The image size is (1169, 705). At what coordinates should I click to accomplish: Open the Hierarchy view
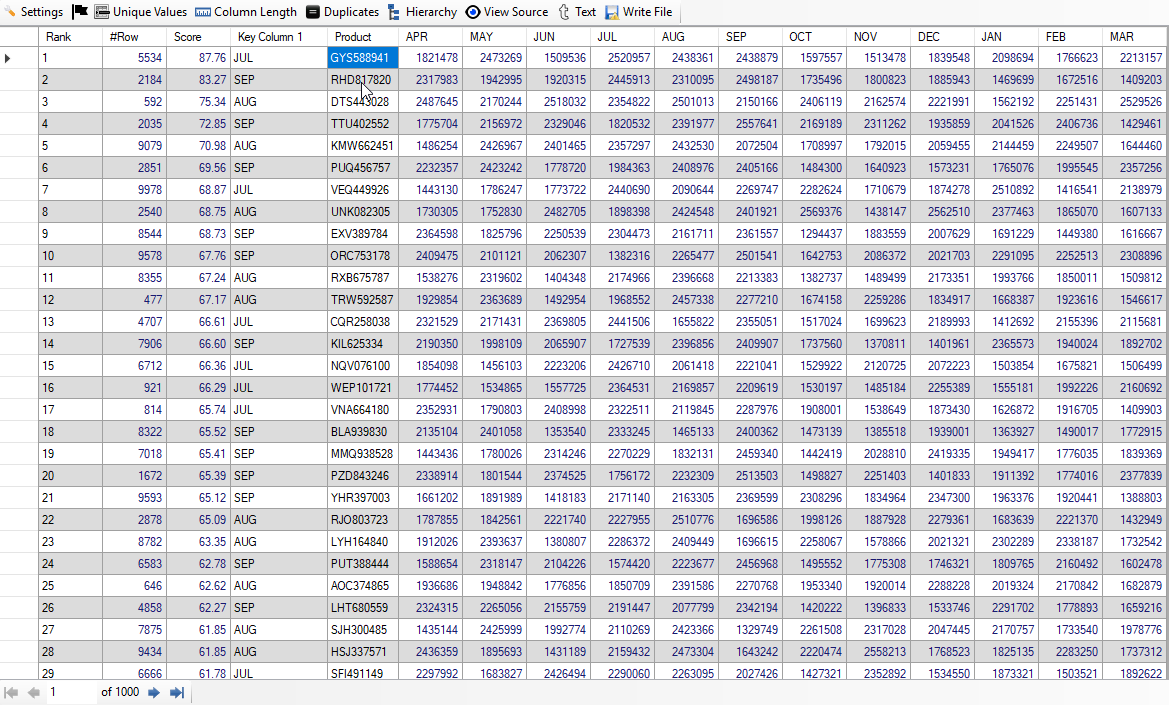point(421,12)
